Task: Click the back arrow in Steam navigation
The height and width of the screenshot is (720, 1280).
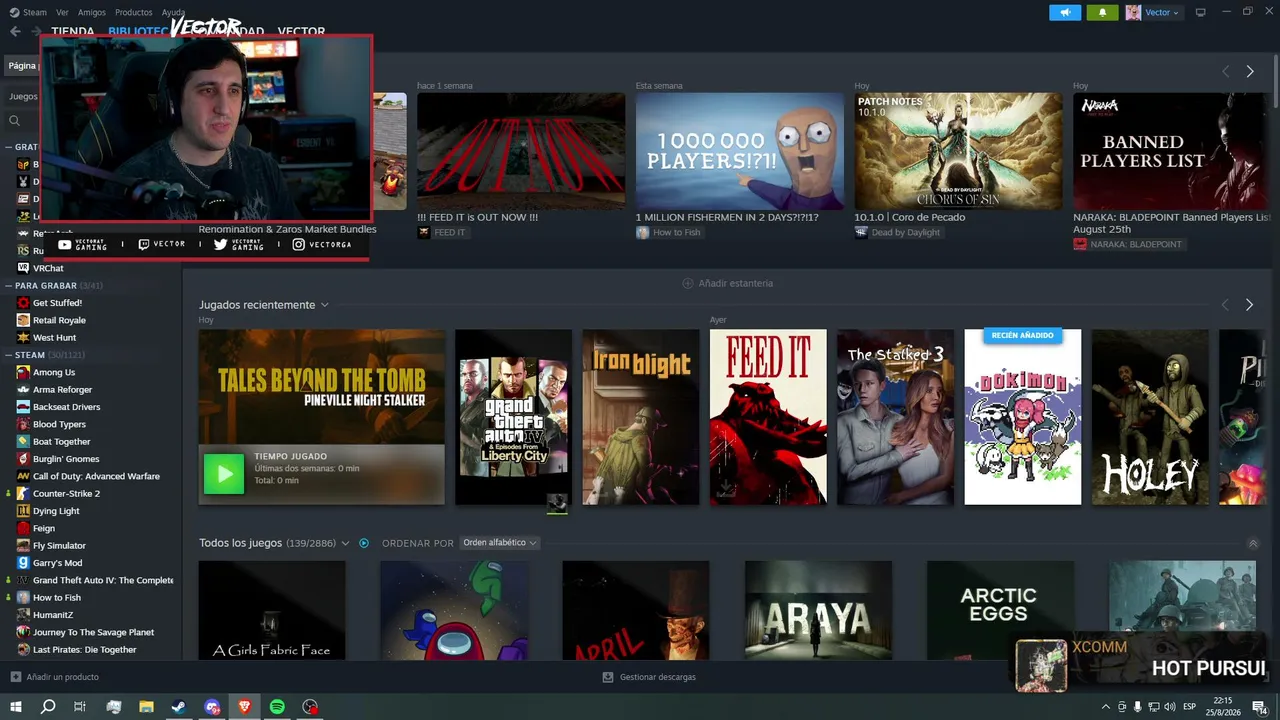Action: coord(15,31)
